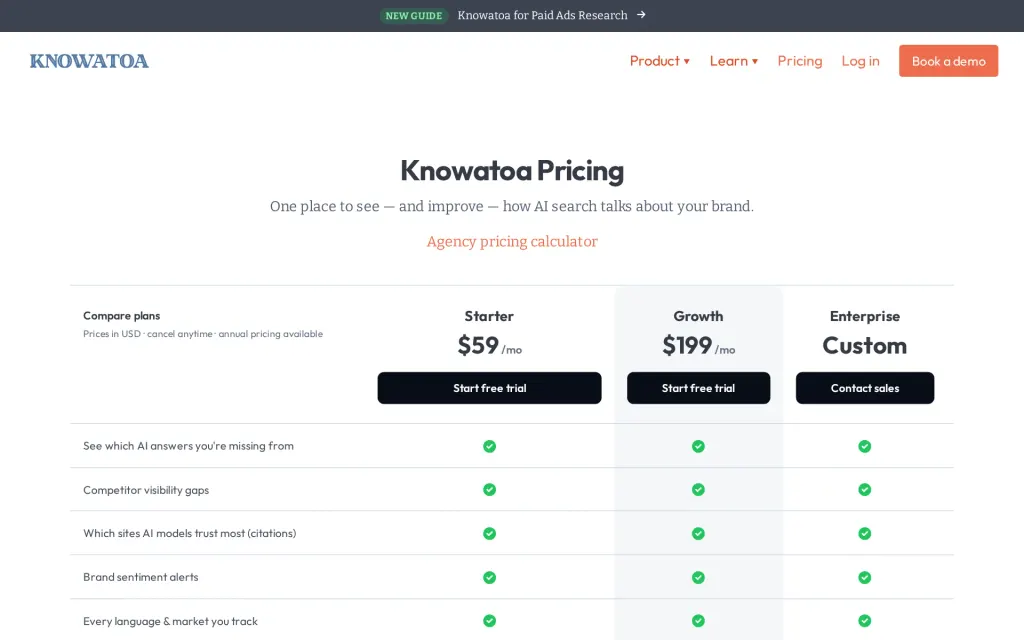Click the Growth plan name
The height and width of the screenshot is (640, 1024).
(698, 316)
